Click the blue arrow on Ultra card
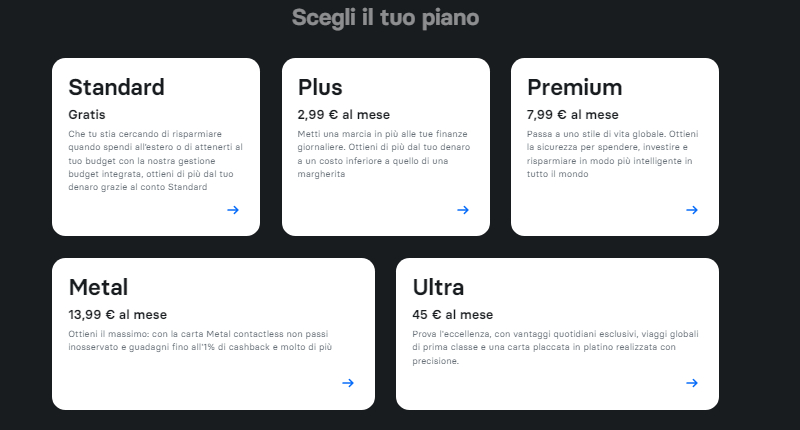 pos(692,383)
